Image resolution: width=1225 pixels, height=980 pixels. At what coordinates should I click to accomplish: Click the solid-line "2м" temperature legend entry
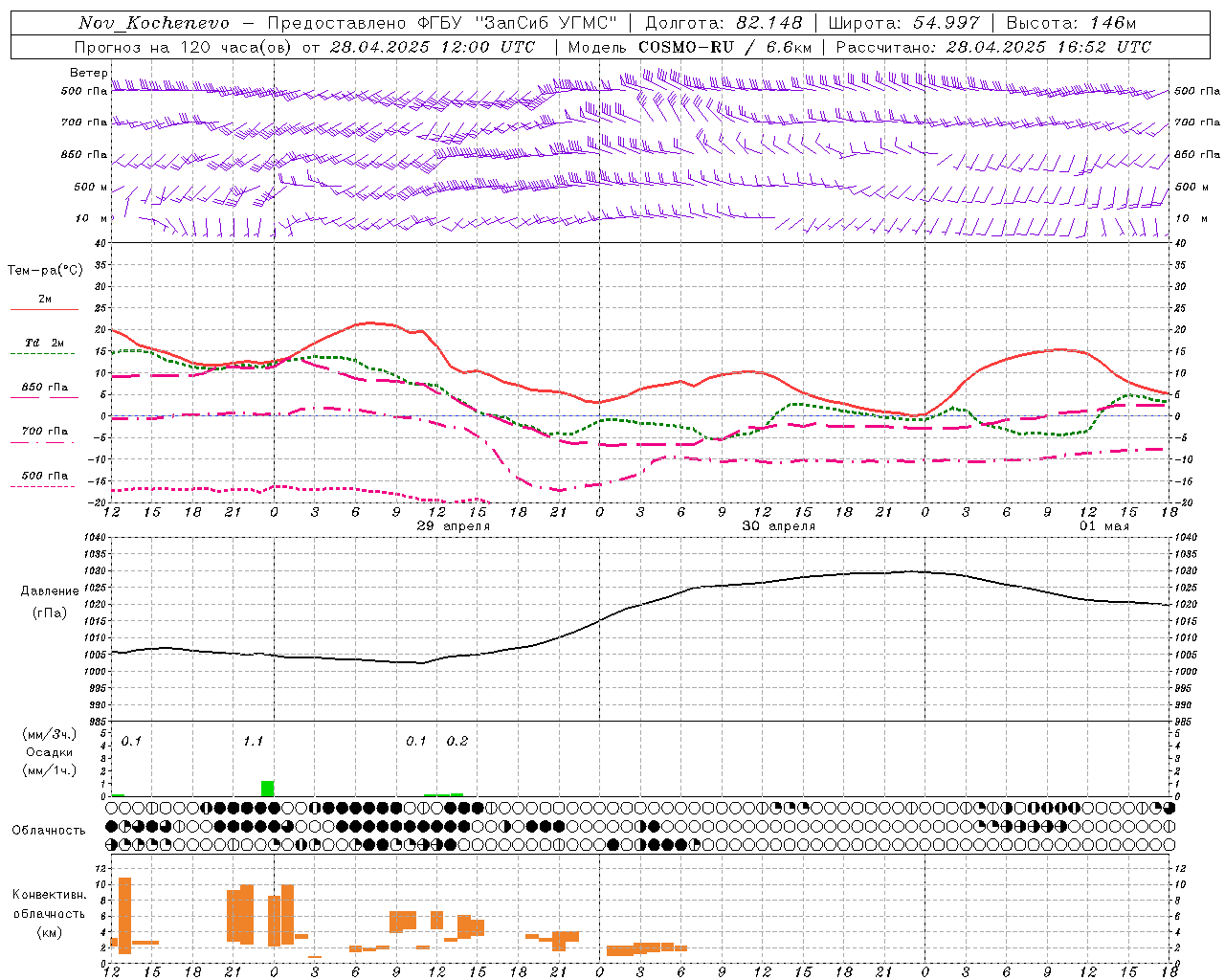[x=45, y=300]
